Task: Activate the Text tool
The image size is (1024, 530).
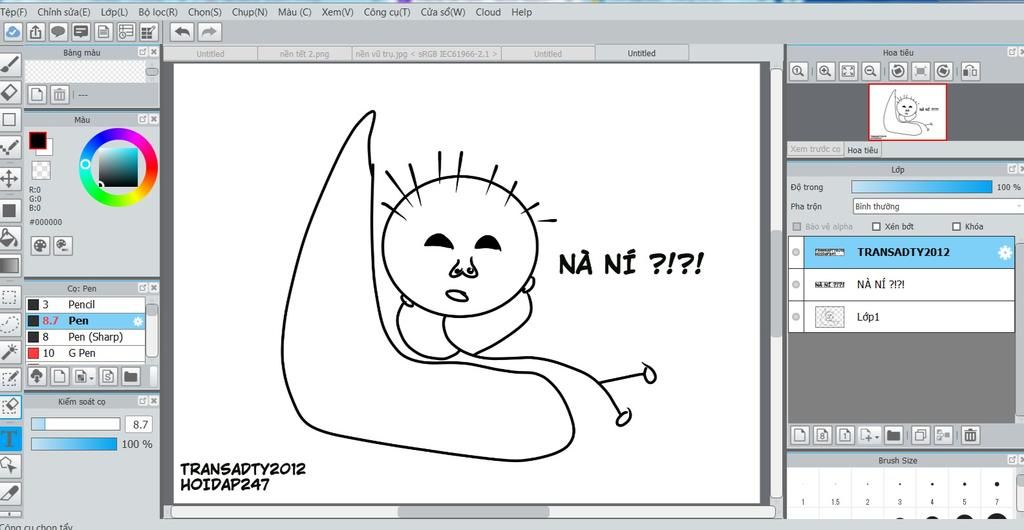Action: coord(10,438)
